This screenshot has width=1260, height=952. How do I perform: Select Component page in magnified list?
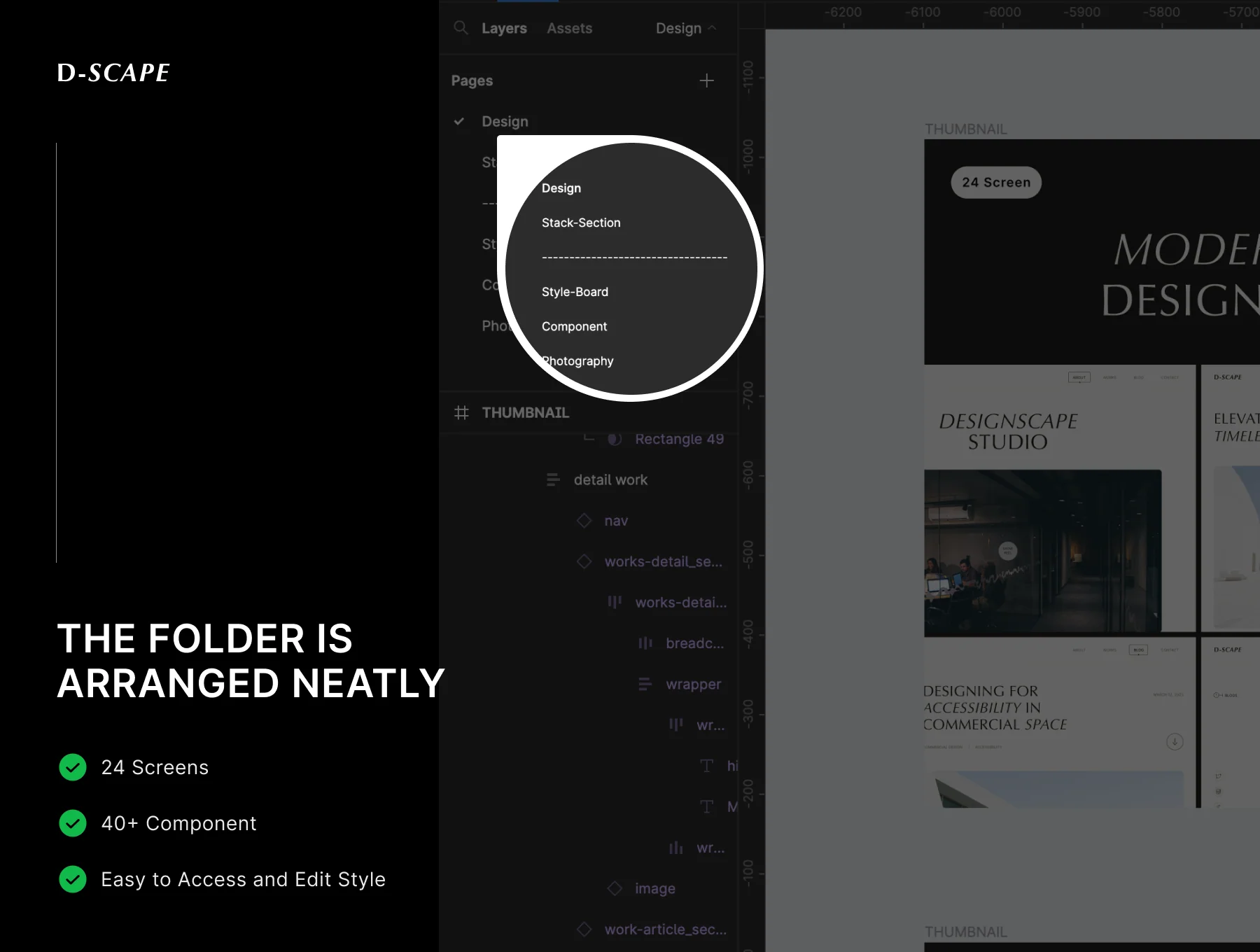(x=574, y=326)
